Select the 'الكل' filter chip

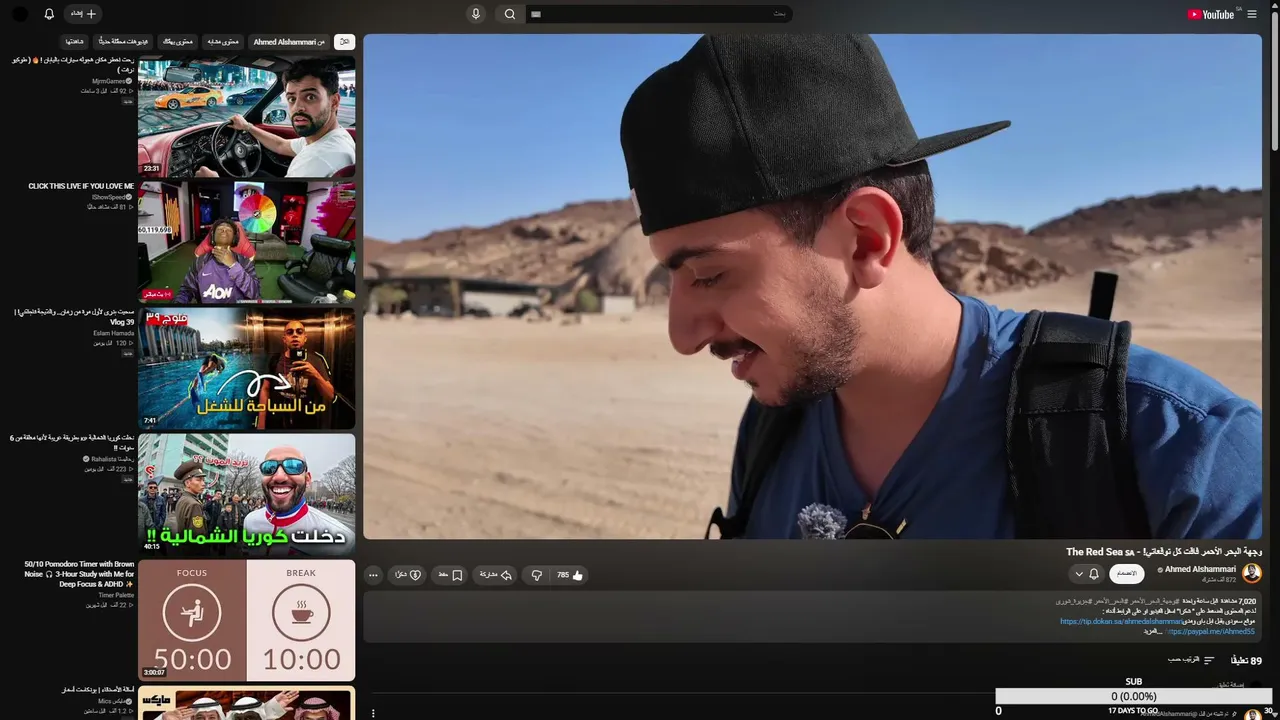(x=344, y=42)
